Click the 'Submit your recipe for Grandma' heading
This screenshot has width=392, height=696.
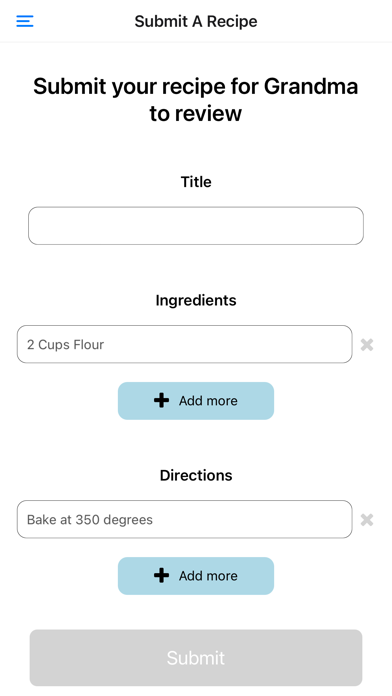(196, 86)
